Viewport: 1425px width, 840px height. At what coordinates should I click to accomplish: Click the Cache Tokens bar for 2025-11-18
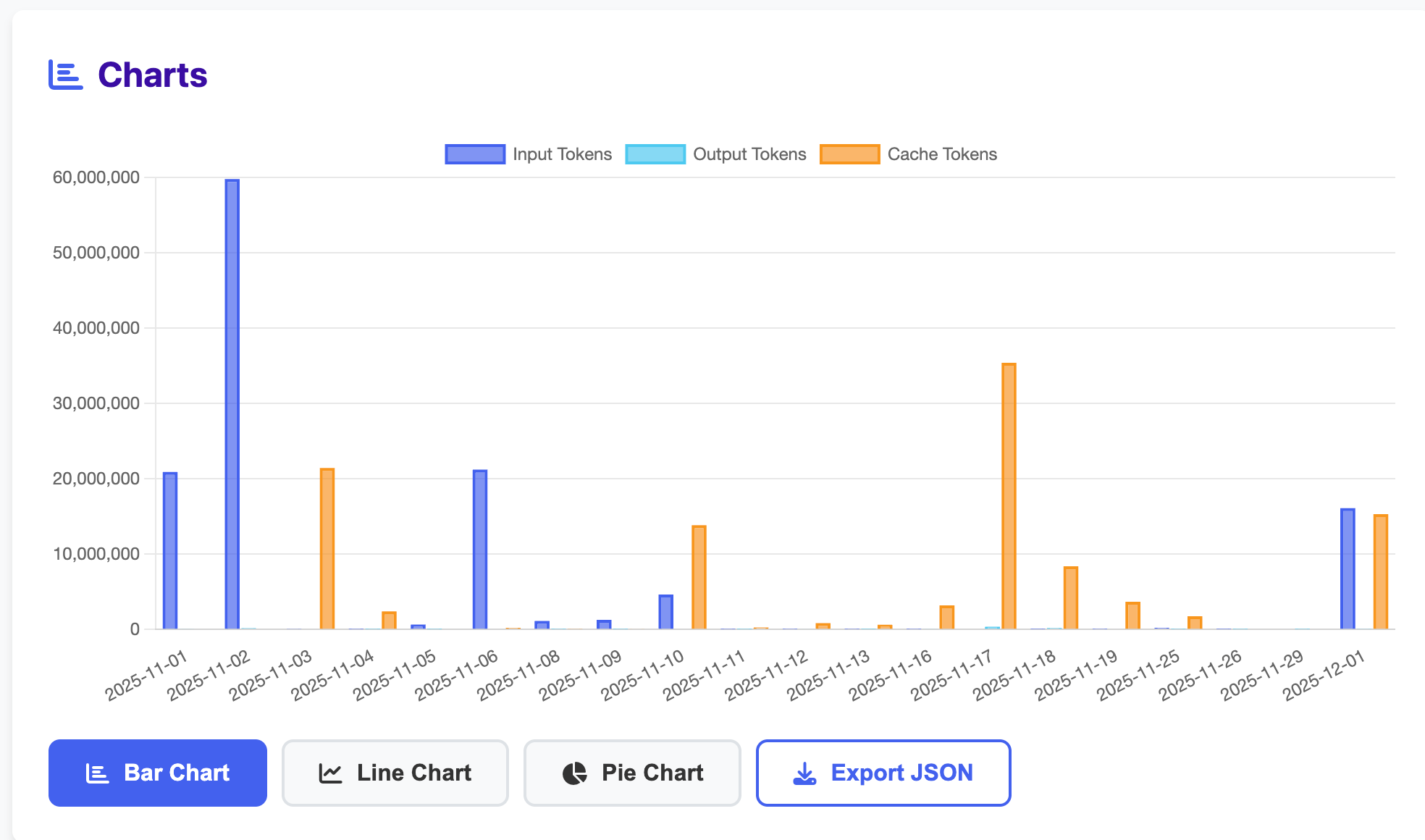pyautogui.click(x=1071, y=598)
